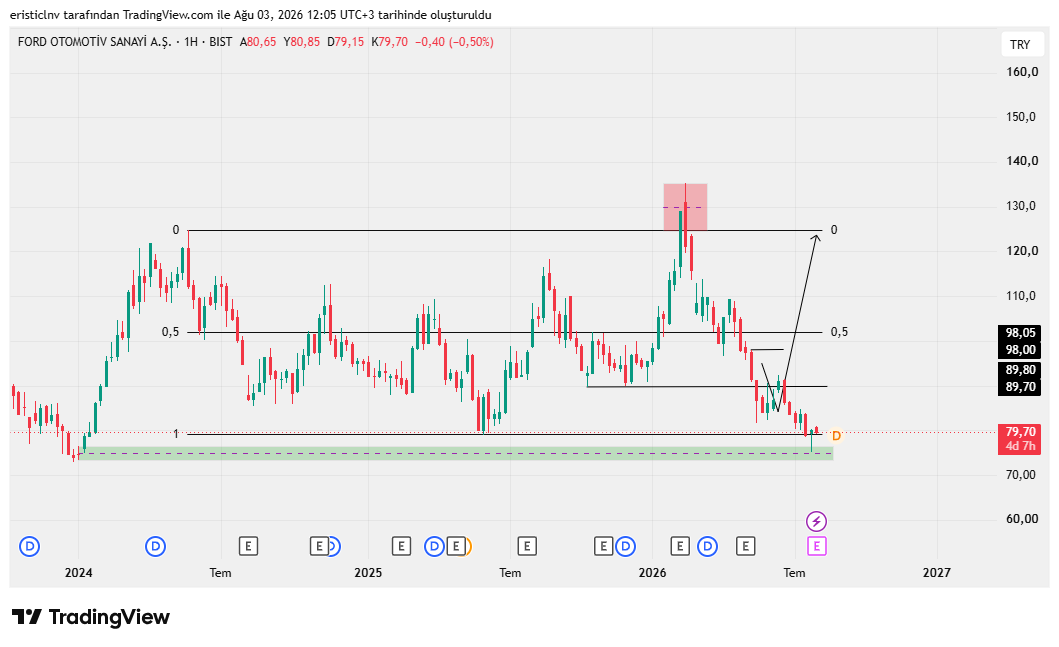Open the earnings E marker just after Tem 2025
Screen dimensions: 1059x647
[527, 546]
